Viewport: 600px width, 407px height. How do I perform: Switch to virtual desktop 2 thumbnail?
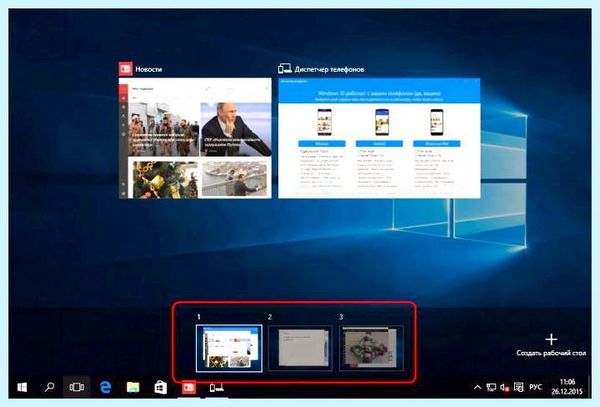(x=300, y=348)
